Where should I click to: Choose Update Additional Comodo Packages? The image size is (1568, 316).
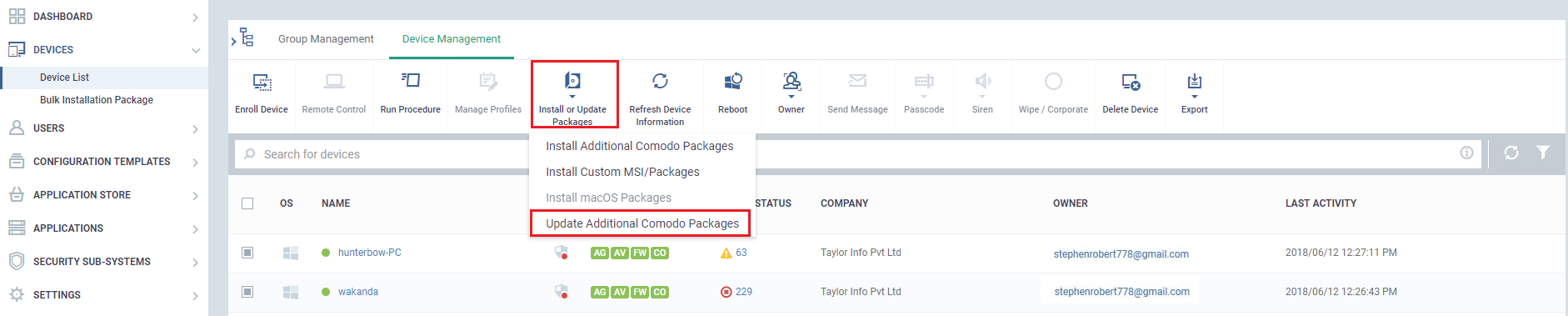(642, 223)
